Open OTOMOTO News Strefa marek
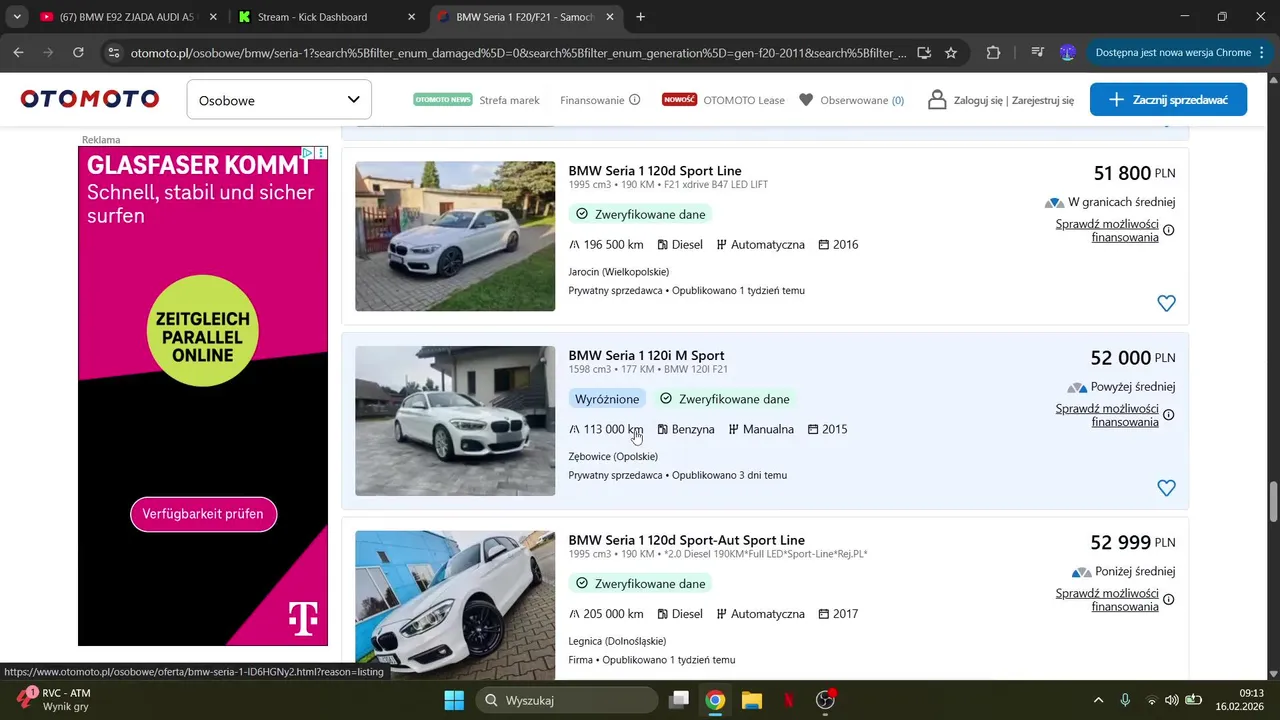The width and height of the screenshot is (1280, 720). [x=476, y=100]
